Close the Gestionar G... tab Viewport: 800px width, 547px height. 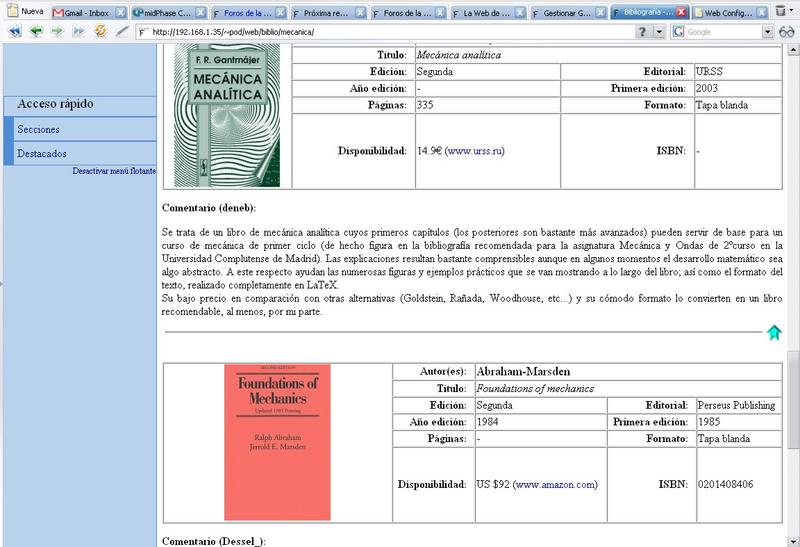pyautogui.click(x=601, y=13)
